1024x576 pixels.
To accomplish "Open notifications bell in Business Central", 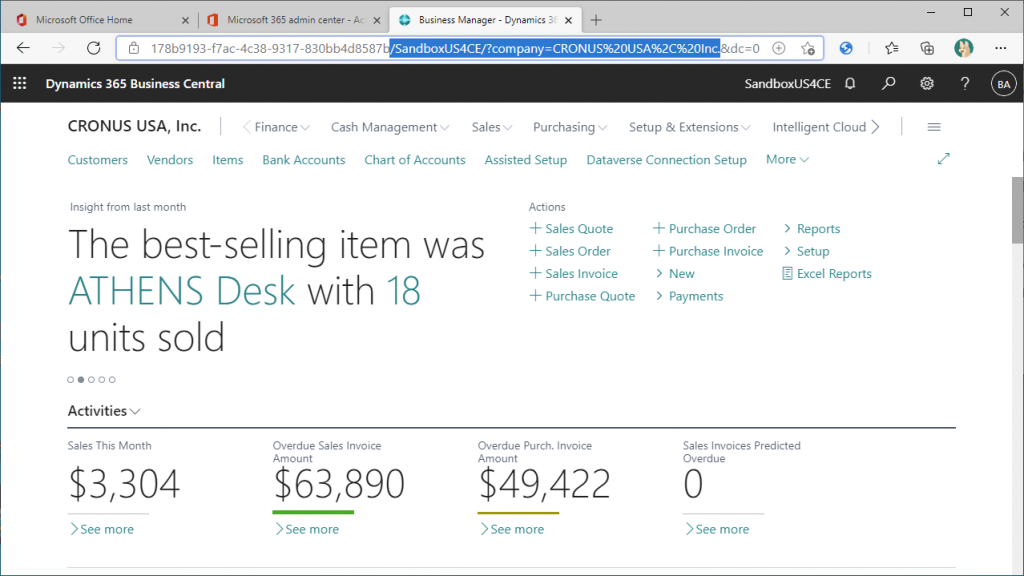I will click(850, 84).
